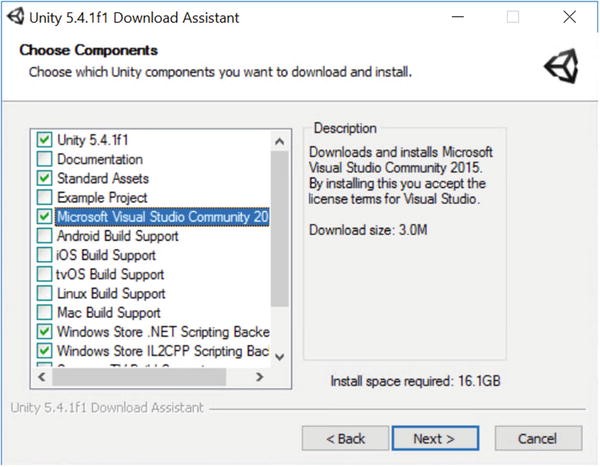Viewport: 600px width, 467px height.
Task: Select the Standard Assets list label
Action: (103, 178)
